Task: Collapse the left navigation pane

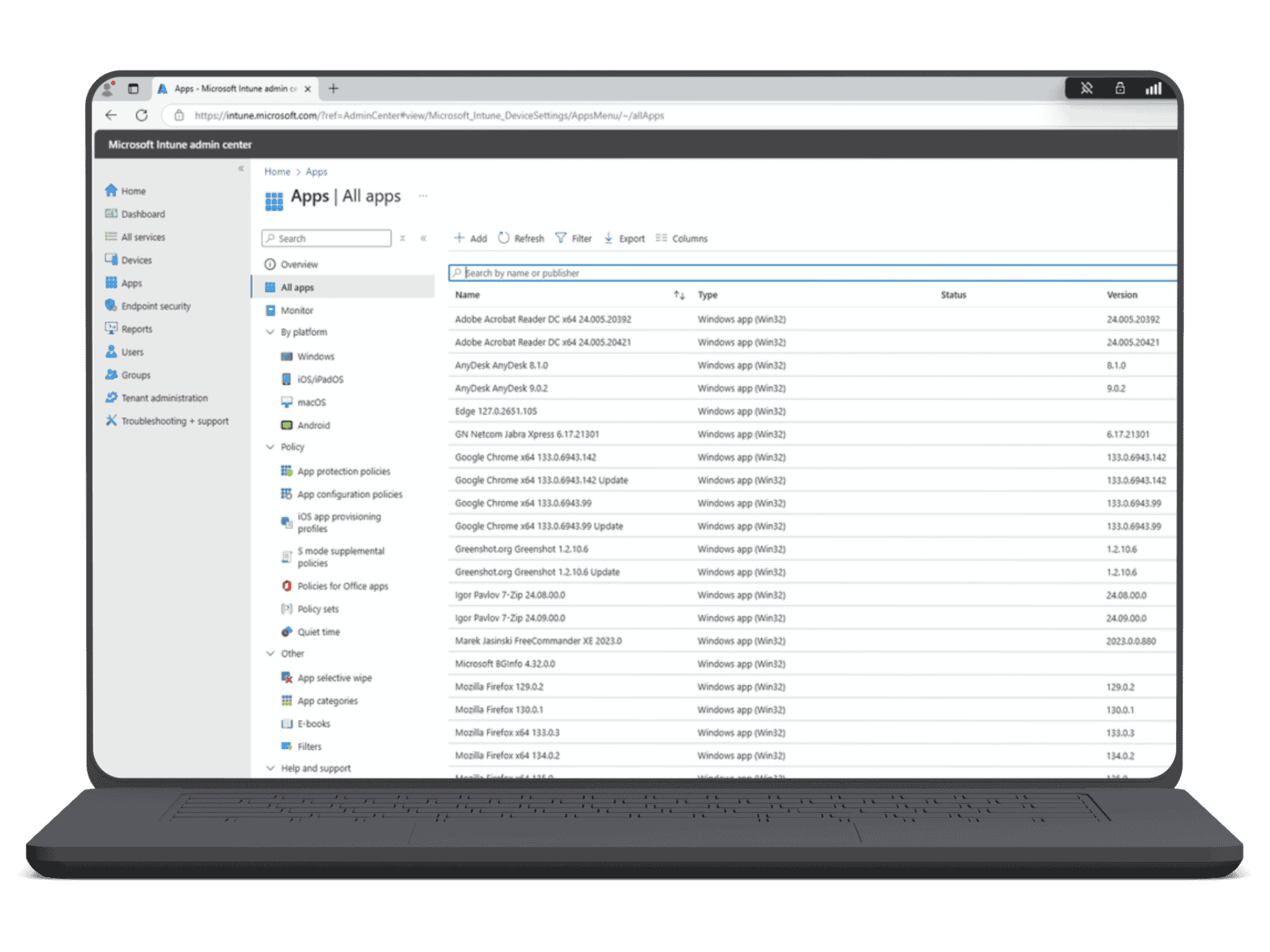Action: [241, 169]
